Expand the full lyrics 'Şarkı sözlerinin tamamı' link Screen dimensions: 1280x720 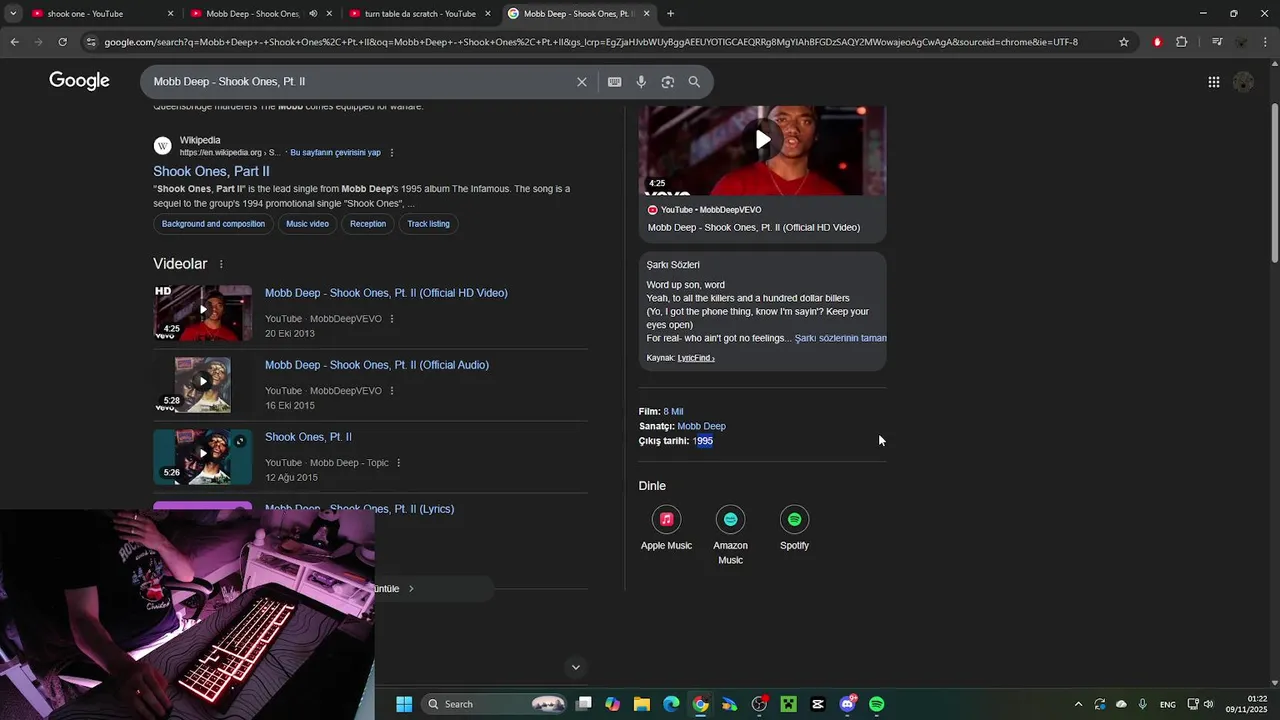point(840,338)
